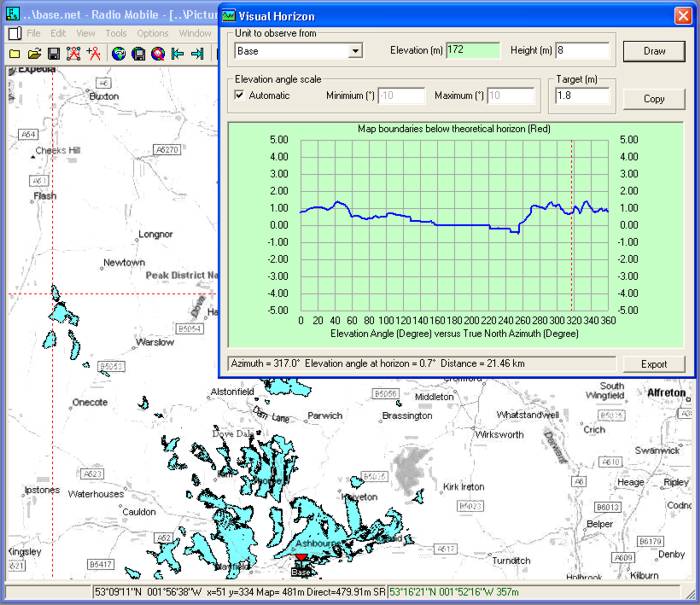Click the Parwich label on map
Viewport: 700px width, 605px height.
coord(325,416)
